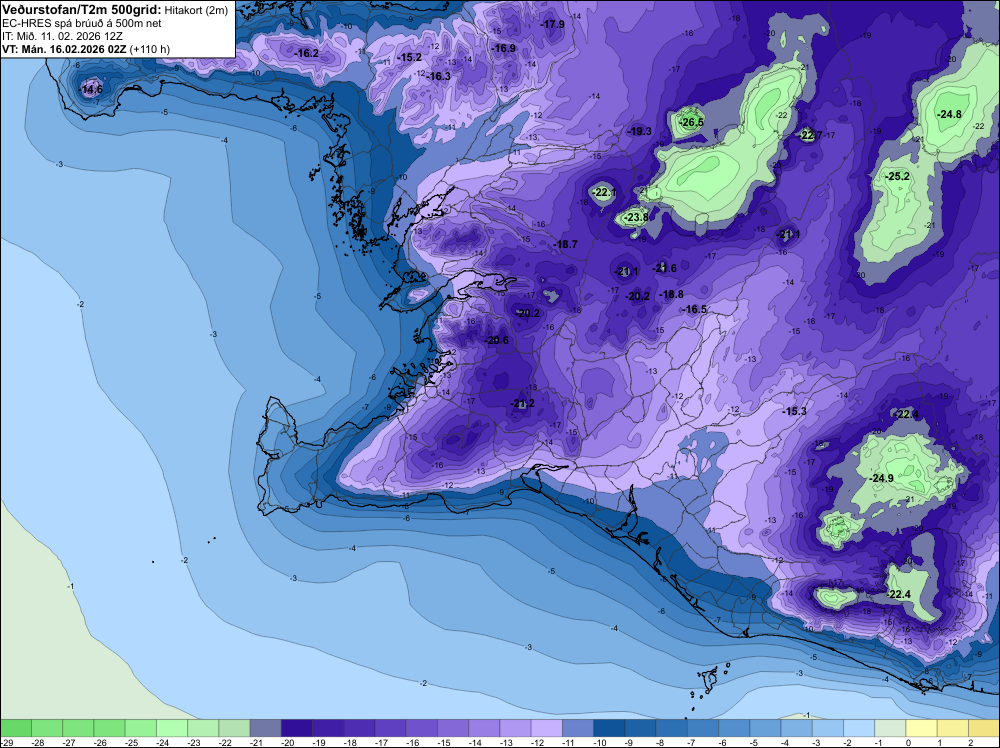Click the purple -16 legend swatch
This screenshot has height=748, width=1000.
tap(422, 728)
